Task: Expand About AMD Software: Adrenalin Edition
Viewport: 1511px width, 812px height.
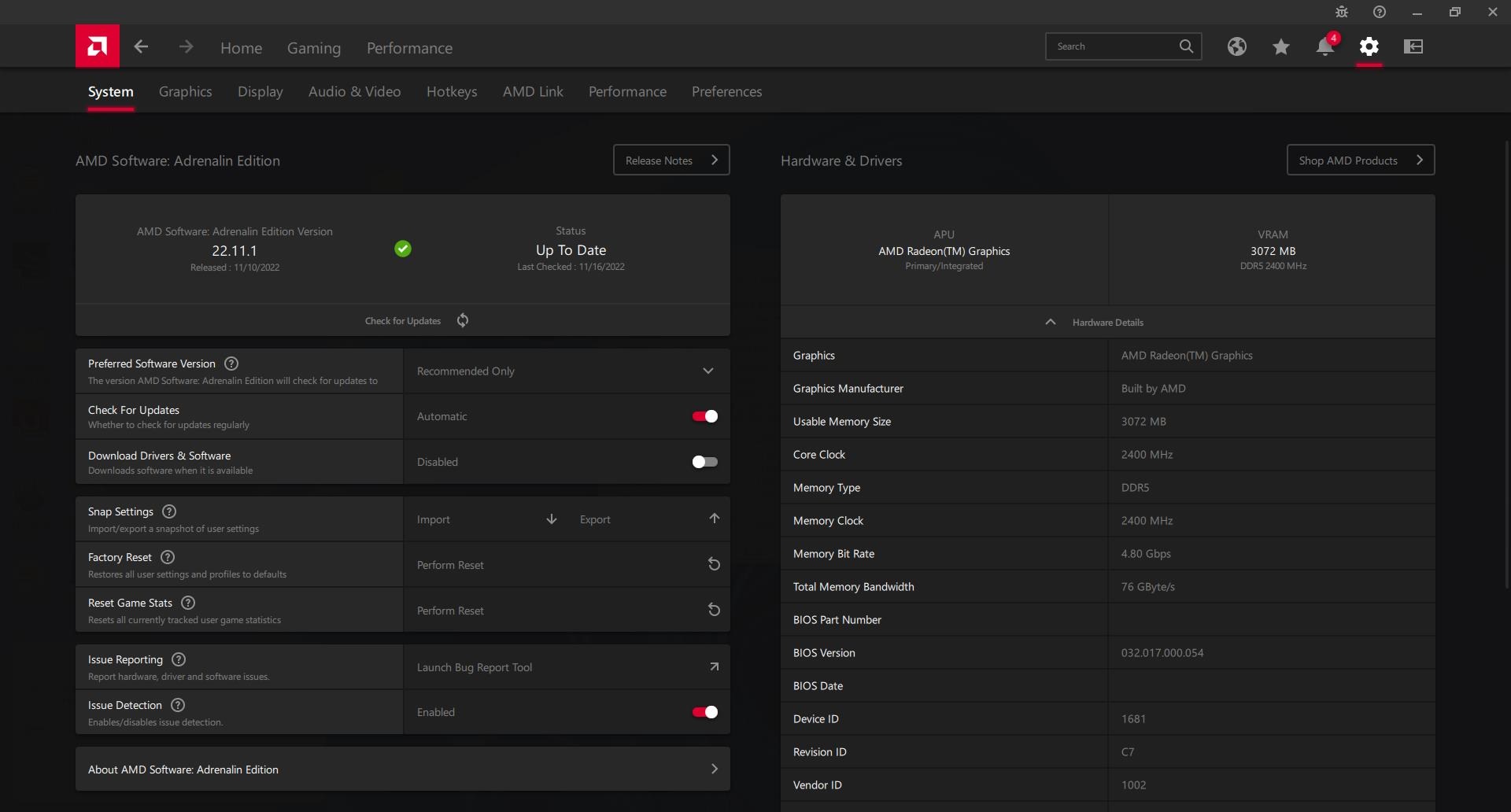Action: pos(403,769)
